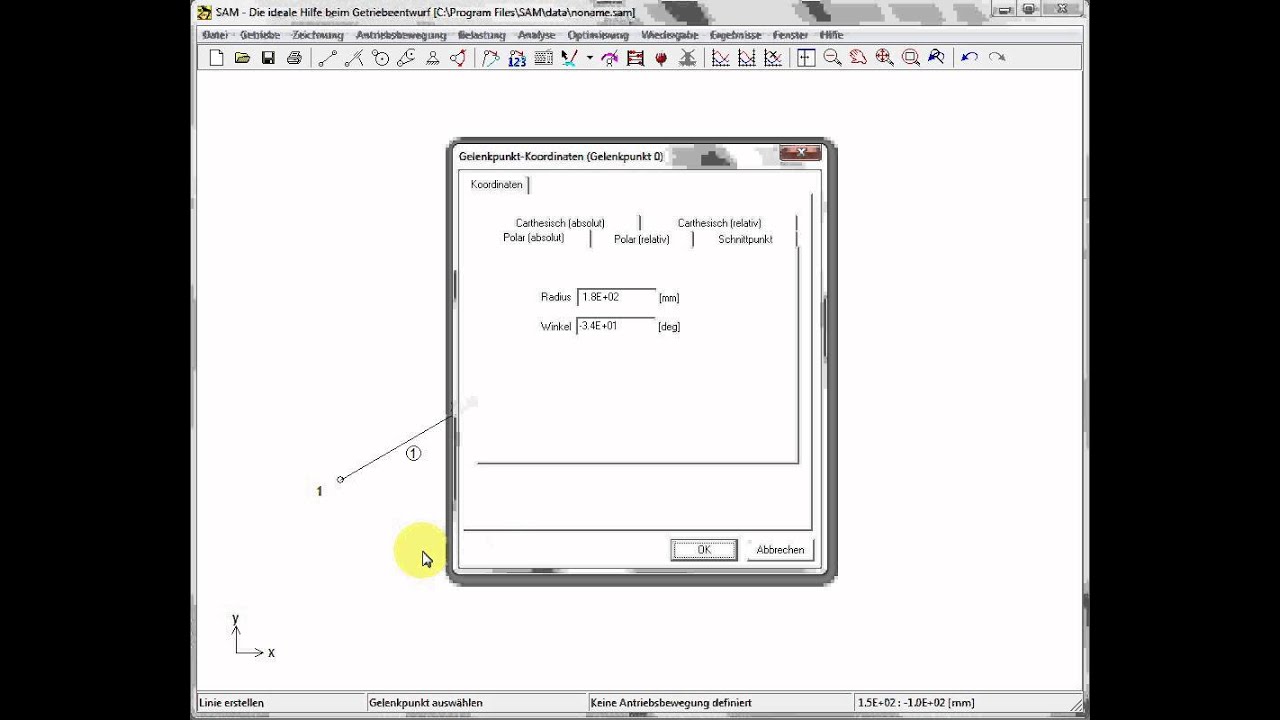Open the Analyse menu
The width and height of the screenshot is (1280, 720).
[536, 35]
